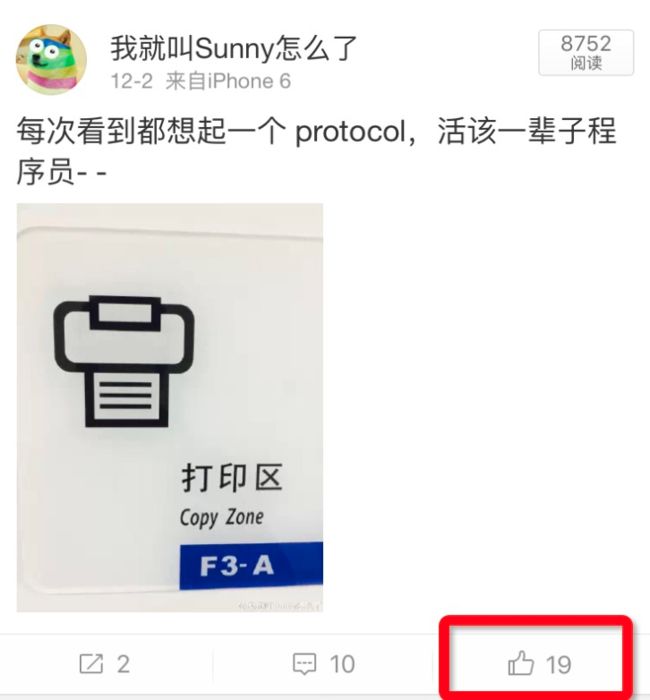Image resolution: width=650 pixels, height=700 pixels.
Task: Click the Copy Zone caption in photo
Action: 221,517
